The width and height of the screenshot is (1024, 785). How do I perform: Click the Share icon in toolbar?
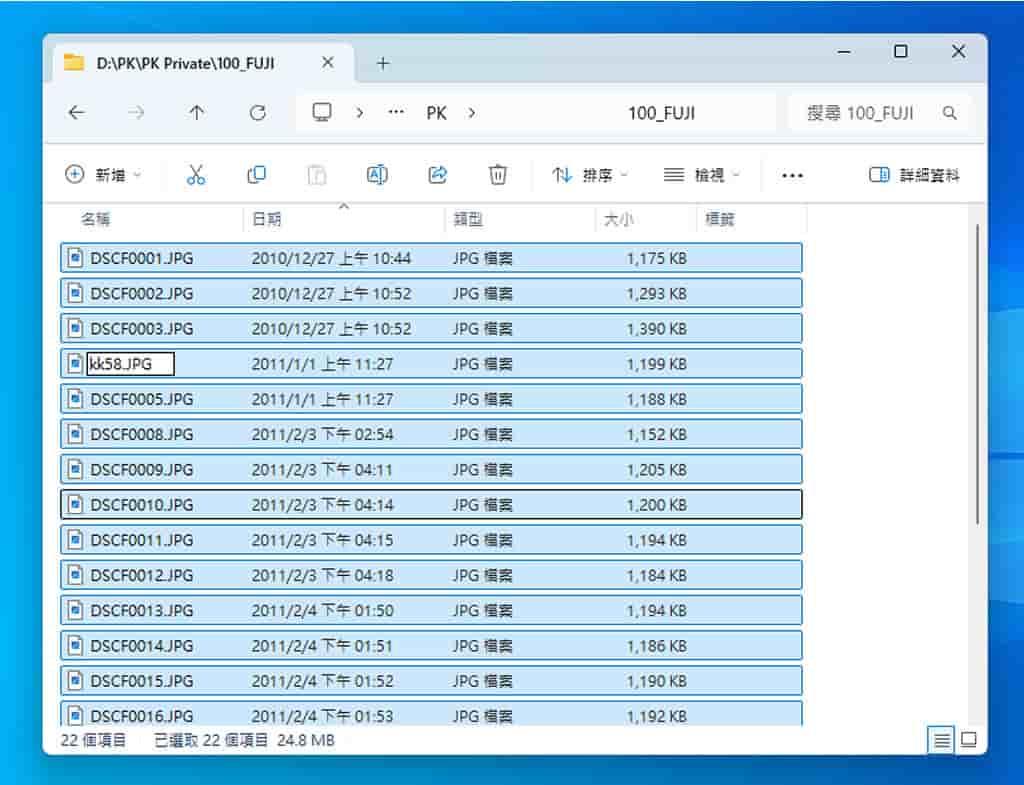point(437,175)
